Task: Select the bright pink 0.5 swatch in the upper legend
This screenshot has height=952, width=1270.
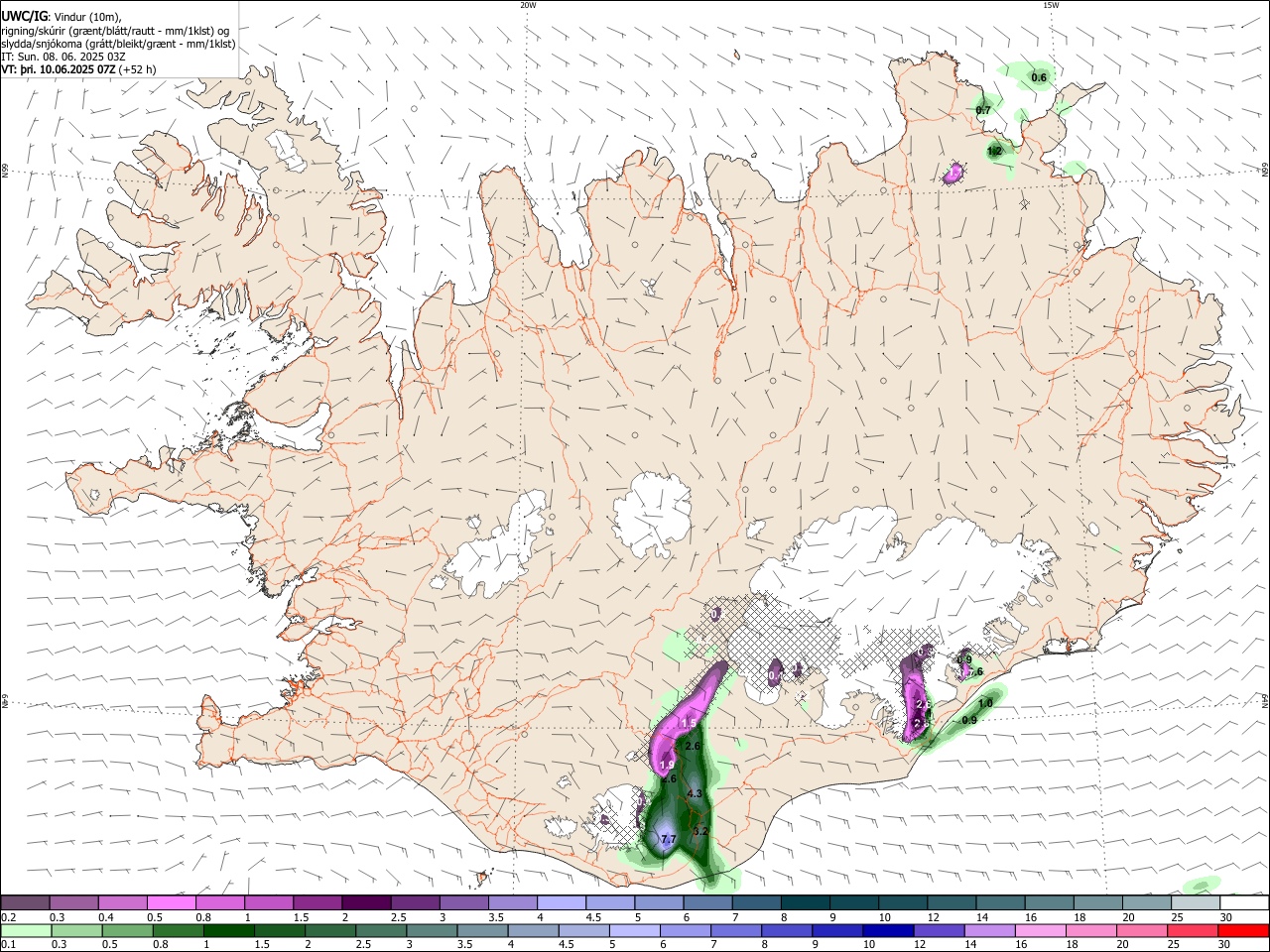Action: coord(171,902)
